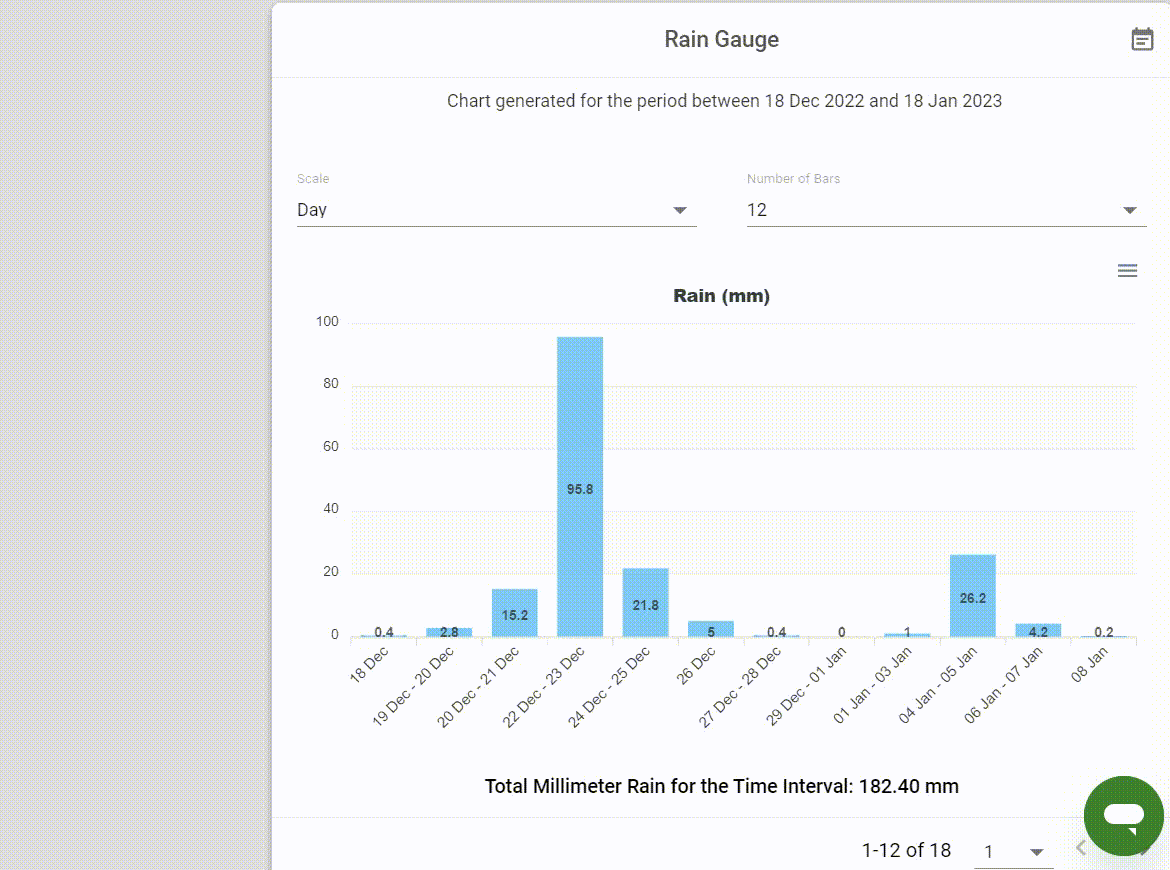This screenshot has width=1170, height=870.
Task: Click the Total Millimeter Rain summary text
Action: click(x=722, y=786)
